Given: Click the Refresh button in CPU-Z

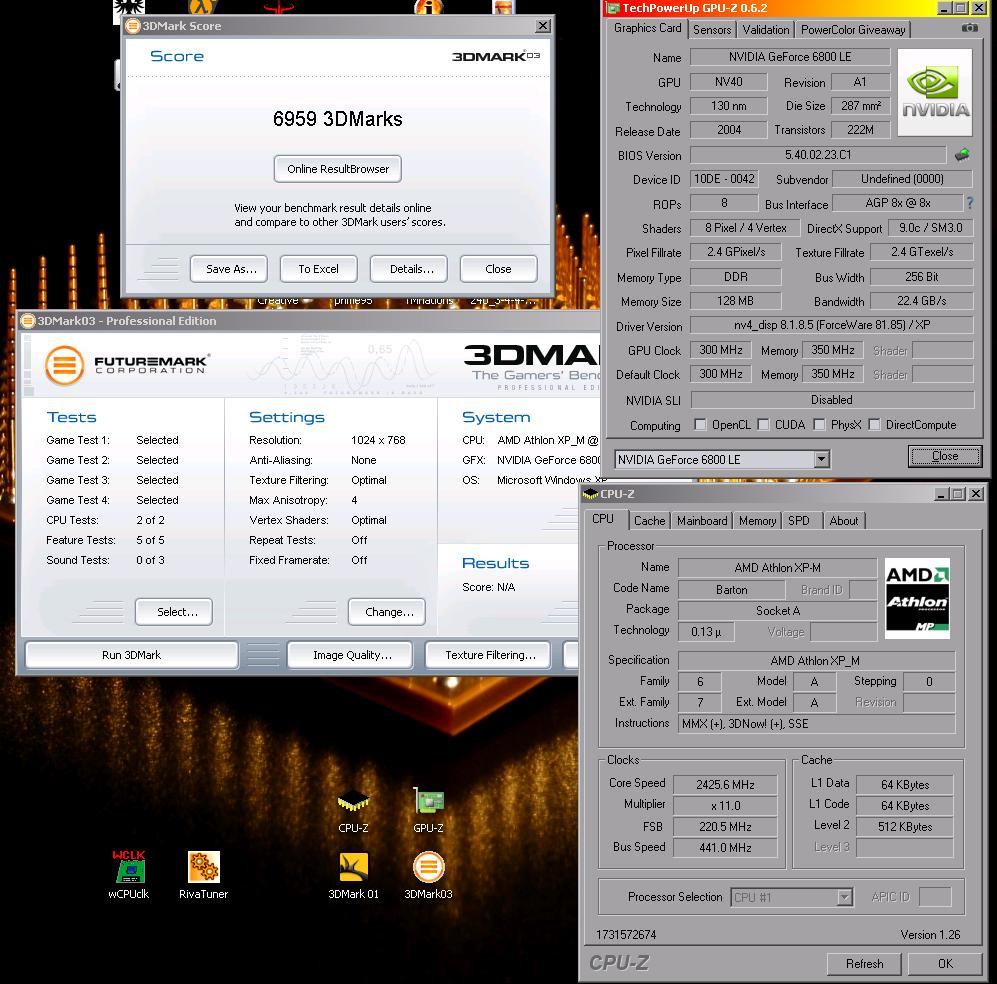Looking at the screenshot, I should tap(864, 964).
